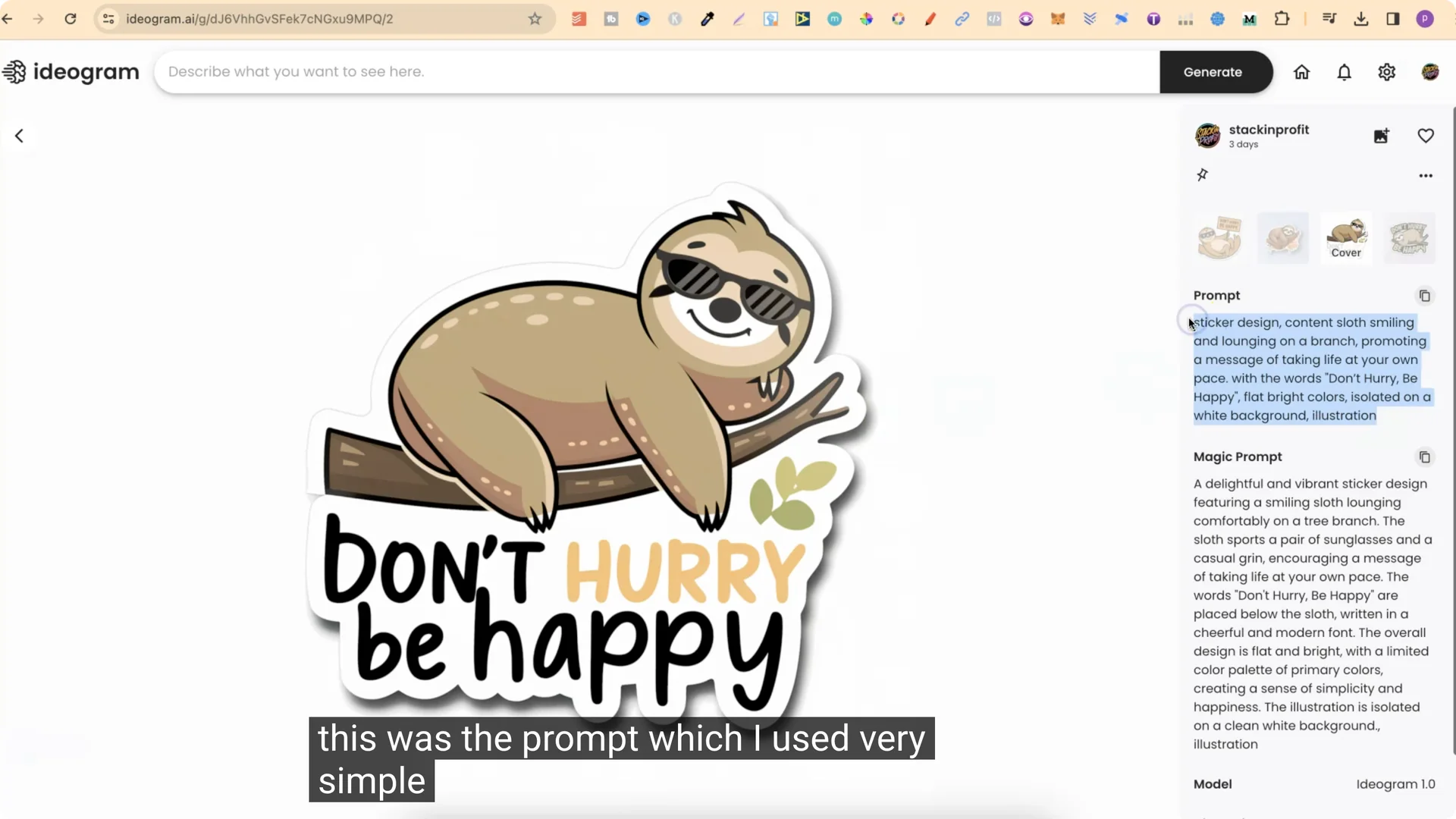Open the three-dot more options menu
The image size is (1456, 819).
point(1425,176)
